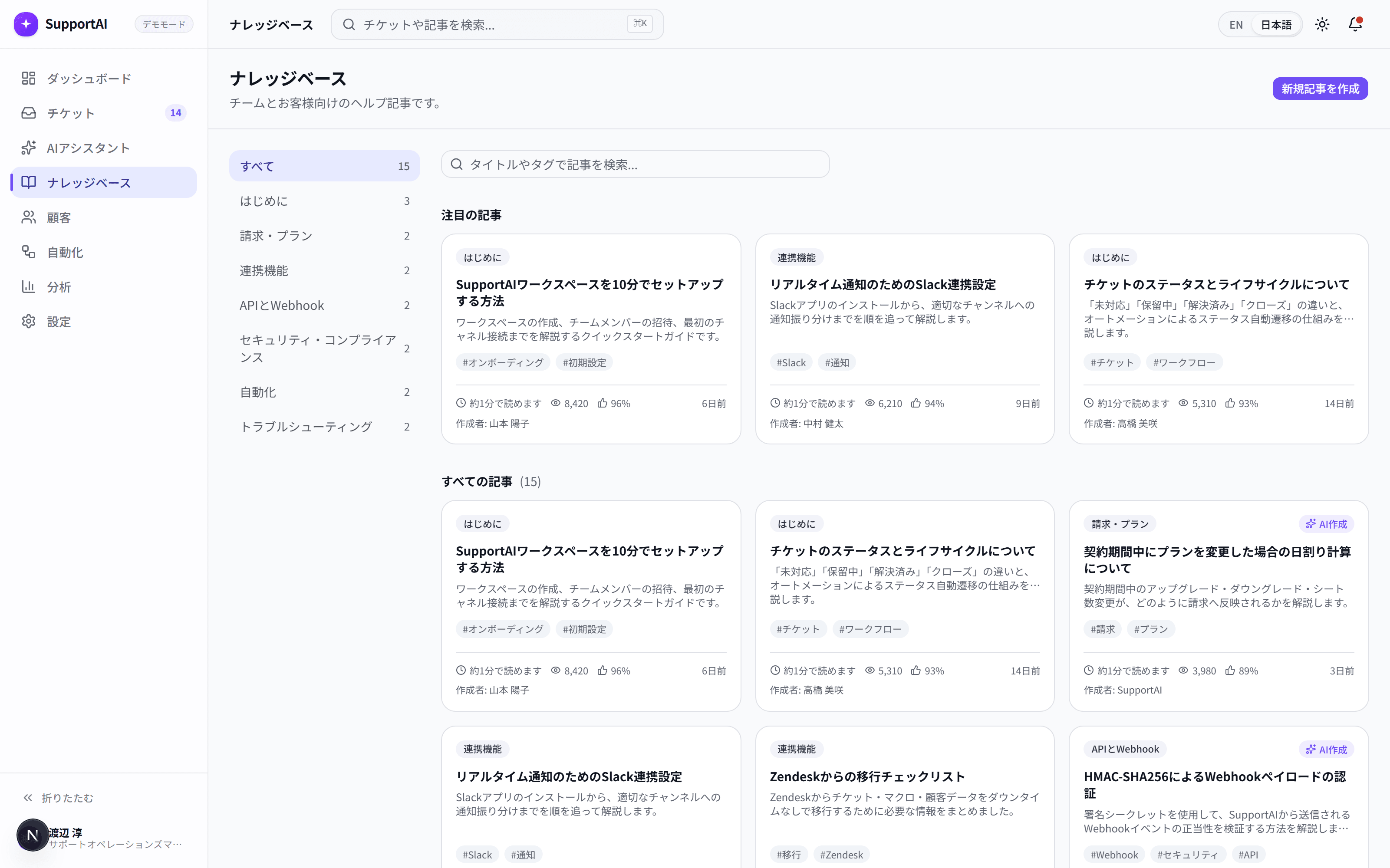
Task: Select ナレッジベース in the sidebar
Action: (x=104, y=183)
